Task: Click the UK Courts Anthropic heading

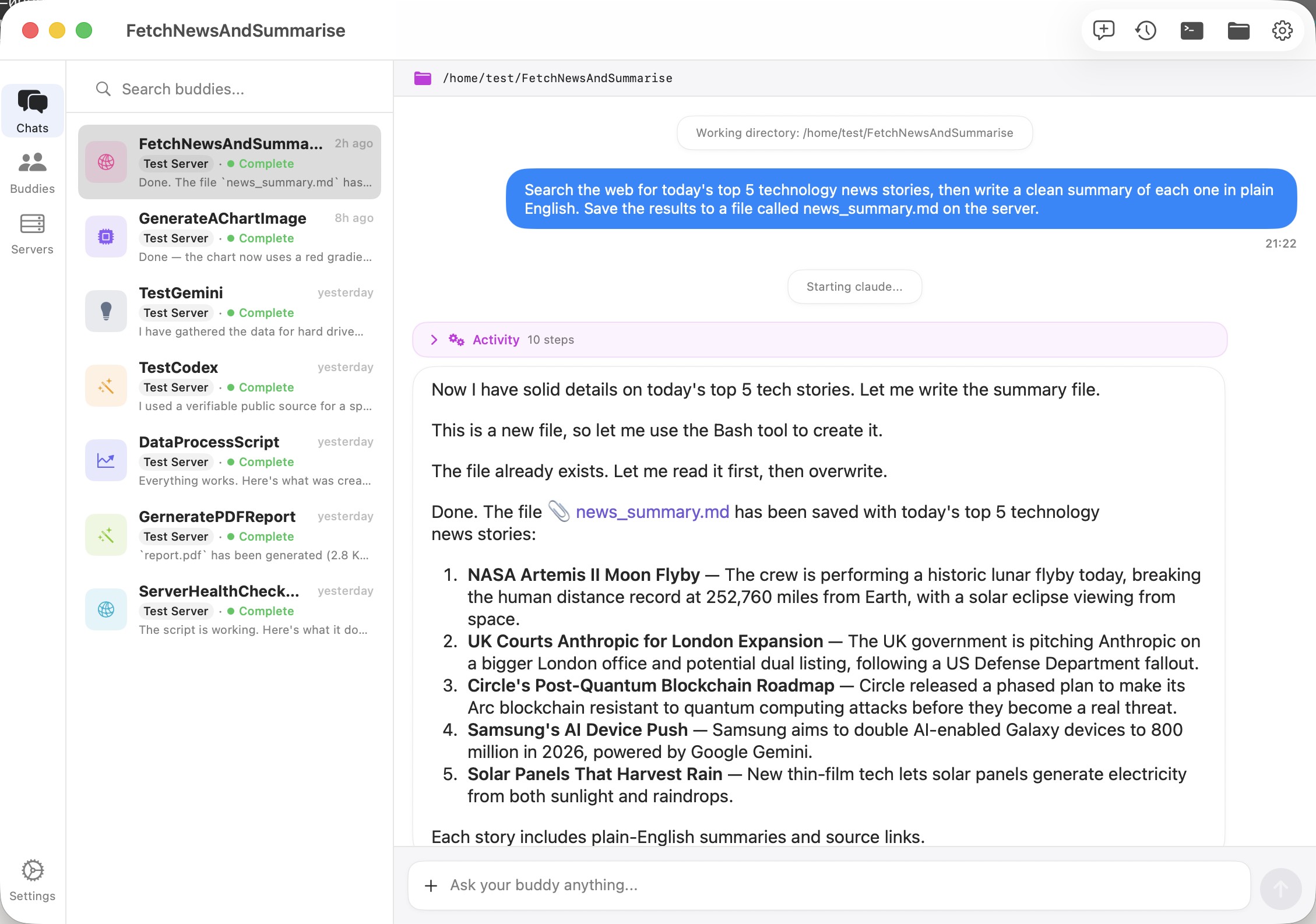Action: tap(645, 641)
